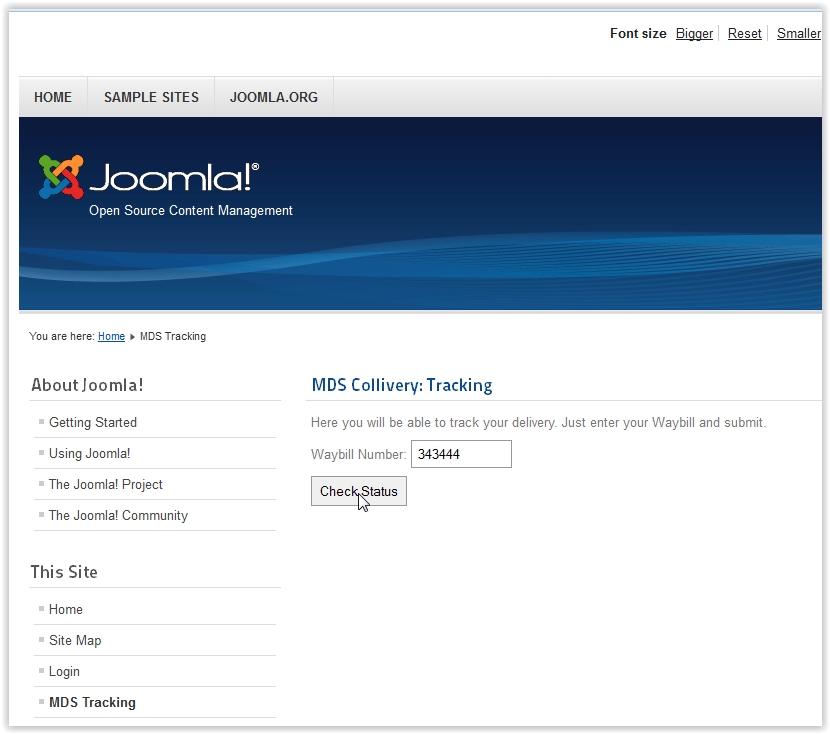Screen dimensions: 830x734
Task: Decrease font size with Smaller link
Action: point(798,33)
